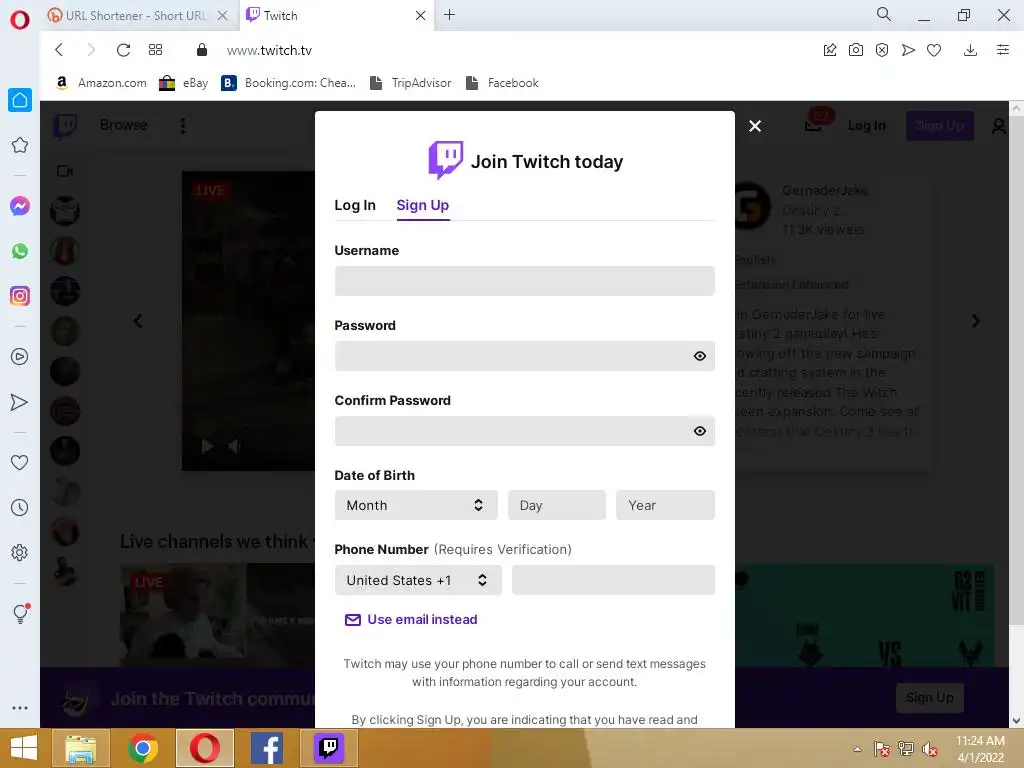Image resolution: width=1024 pixels, height=768 pixels.
Task: Click the phone number input field
Action: click(x=613, y=580)
